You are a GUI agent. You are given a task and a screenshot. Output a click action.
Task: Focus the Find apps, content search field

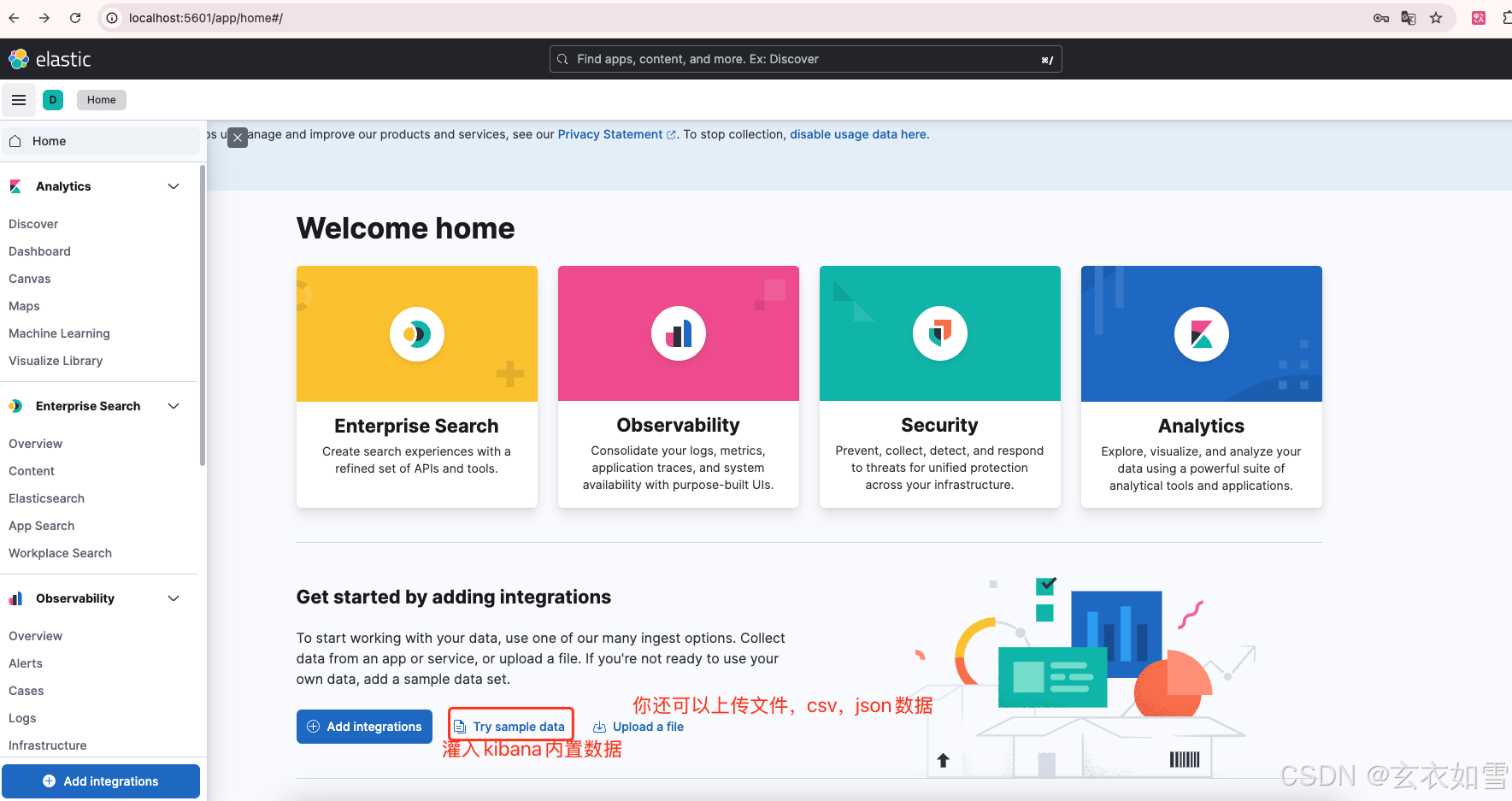tap(805, 59)
